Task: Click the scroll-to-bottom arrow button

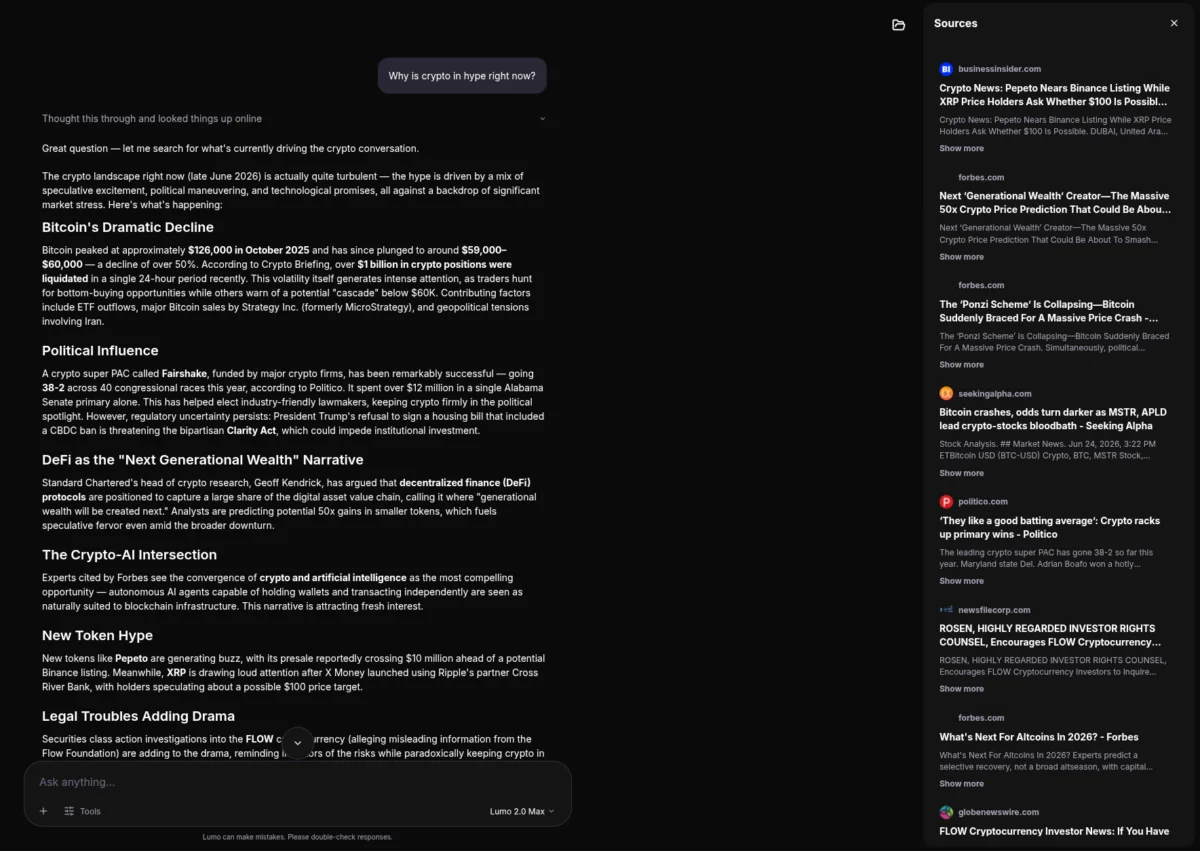Action: tap(297, 743)
